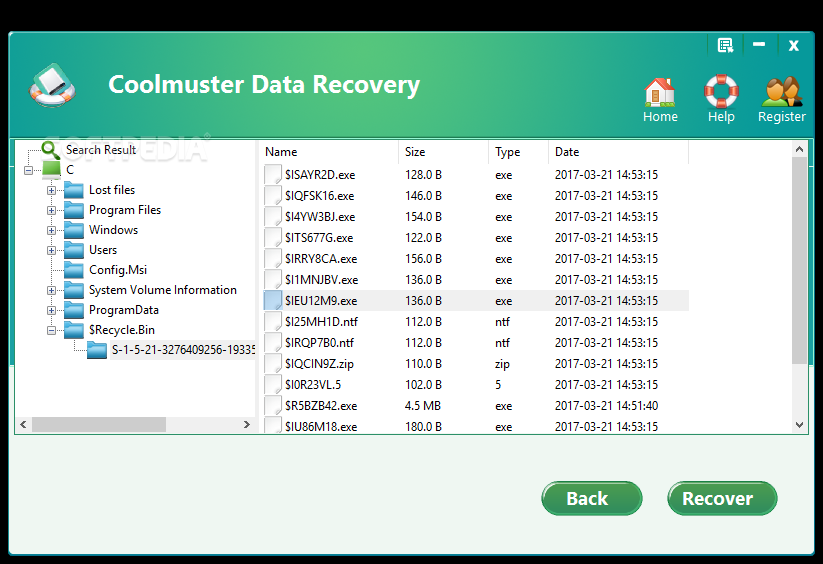Screen dimensions: 823x564
Task: Click the 4.5 MB size cell
Action: [x=423, y=406]
